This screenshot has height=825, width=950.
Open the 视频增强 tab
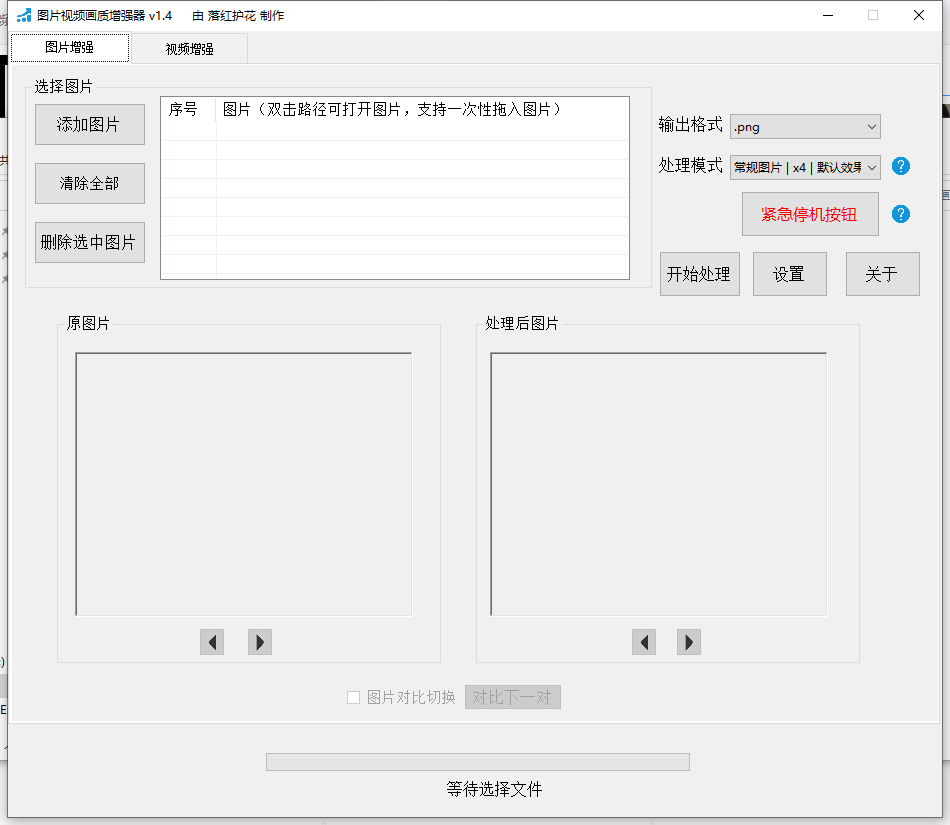point(189,49)
